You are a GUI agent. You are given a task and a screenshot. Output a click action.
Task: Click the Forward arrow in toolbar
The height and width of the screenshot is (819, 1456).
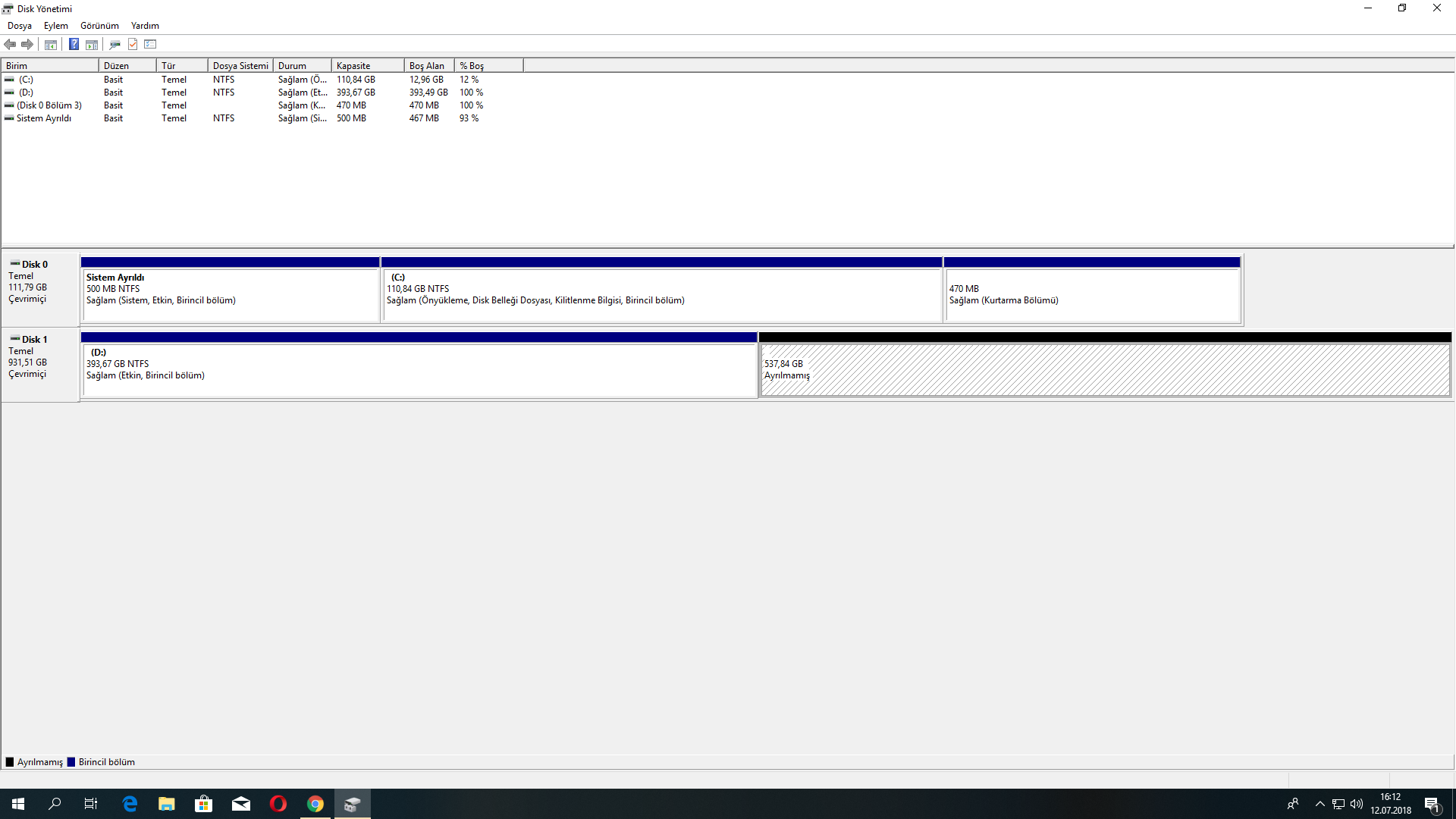tap(27, 44)
